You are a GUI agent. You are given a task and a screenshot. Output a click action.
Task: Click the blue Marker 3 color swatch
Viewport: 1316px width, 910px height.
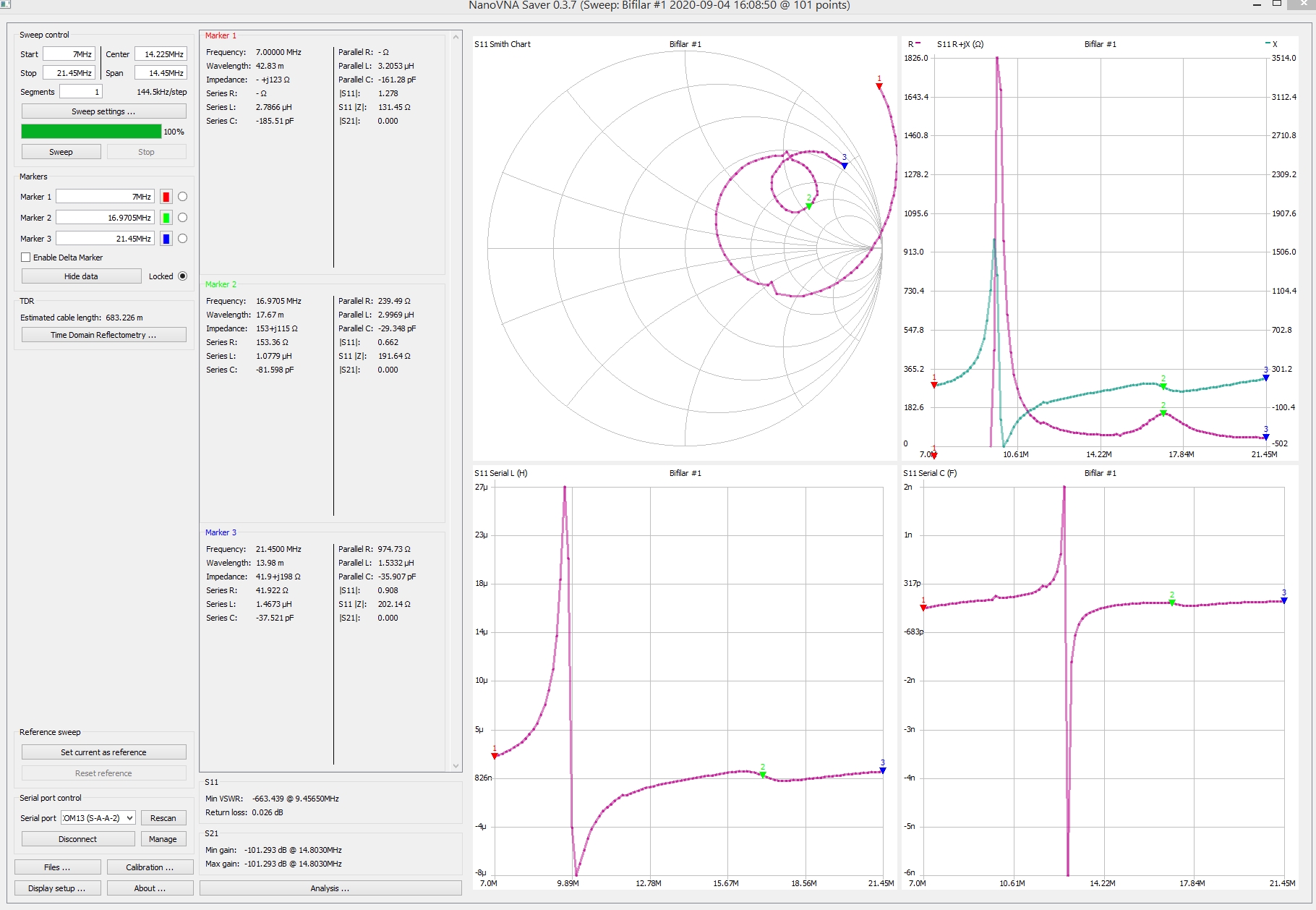[166, 239]
